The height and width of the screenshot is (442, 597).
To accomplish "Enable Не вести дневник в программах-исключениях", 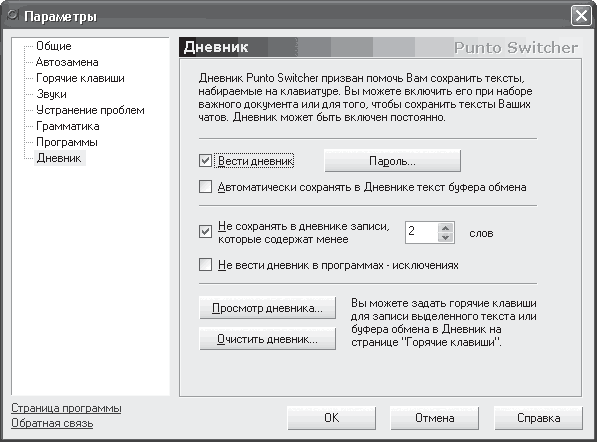I will 205,265.
